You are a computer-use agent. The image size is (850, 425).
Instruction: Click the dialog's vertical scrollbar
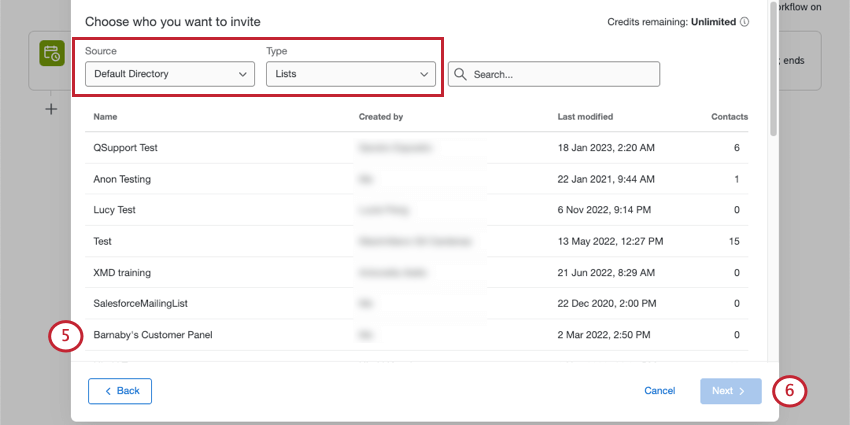coord(771,70)
